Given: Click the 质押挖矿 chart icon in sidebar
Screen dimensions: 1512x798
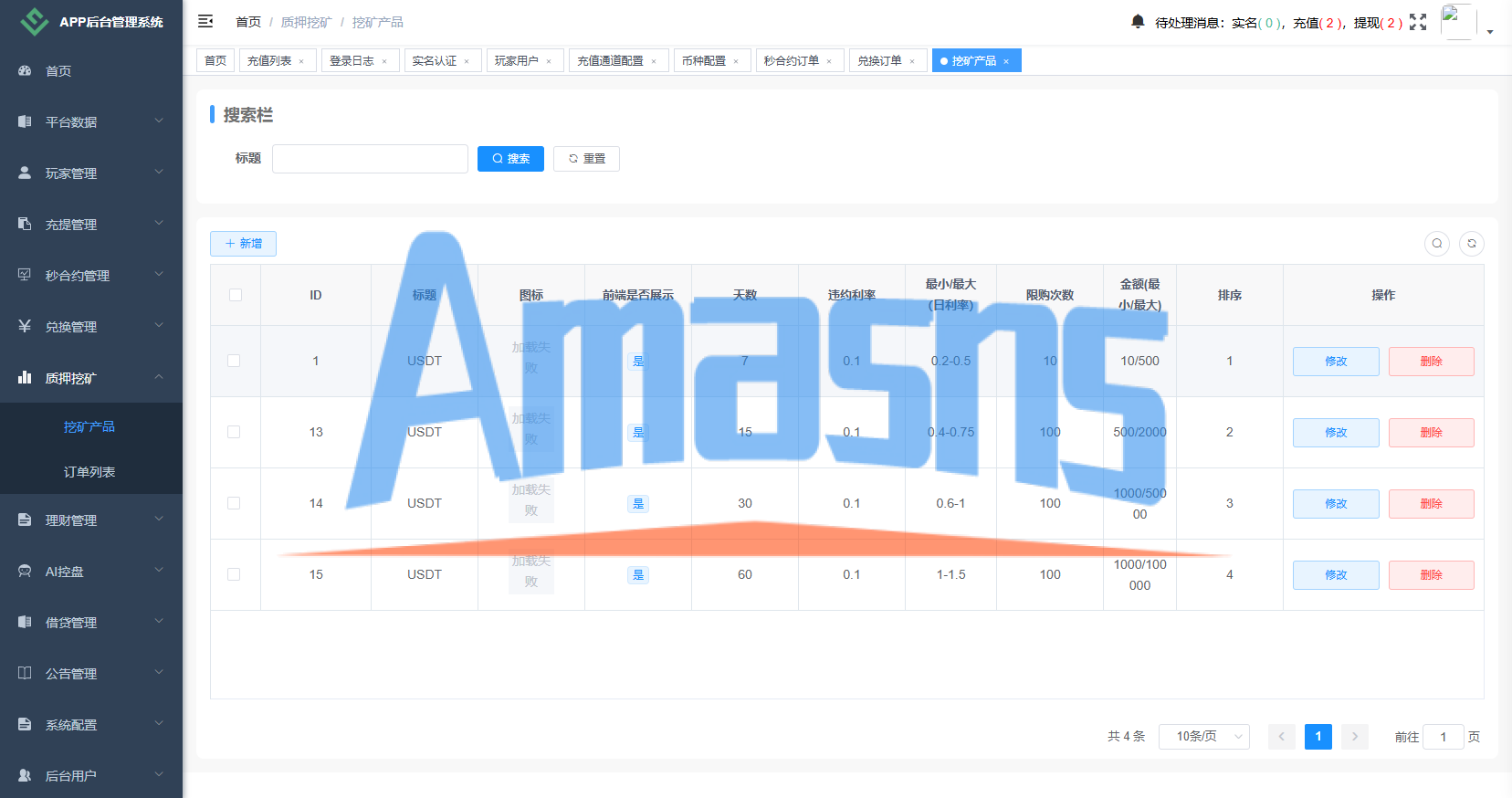Looking at the screenshot, I should click(25, 377).
